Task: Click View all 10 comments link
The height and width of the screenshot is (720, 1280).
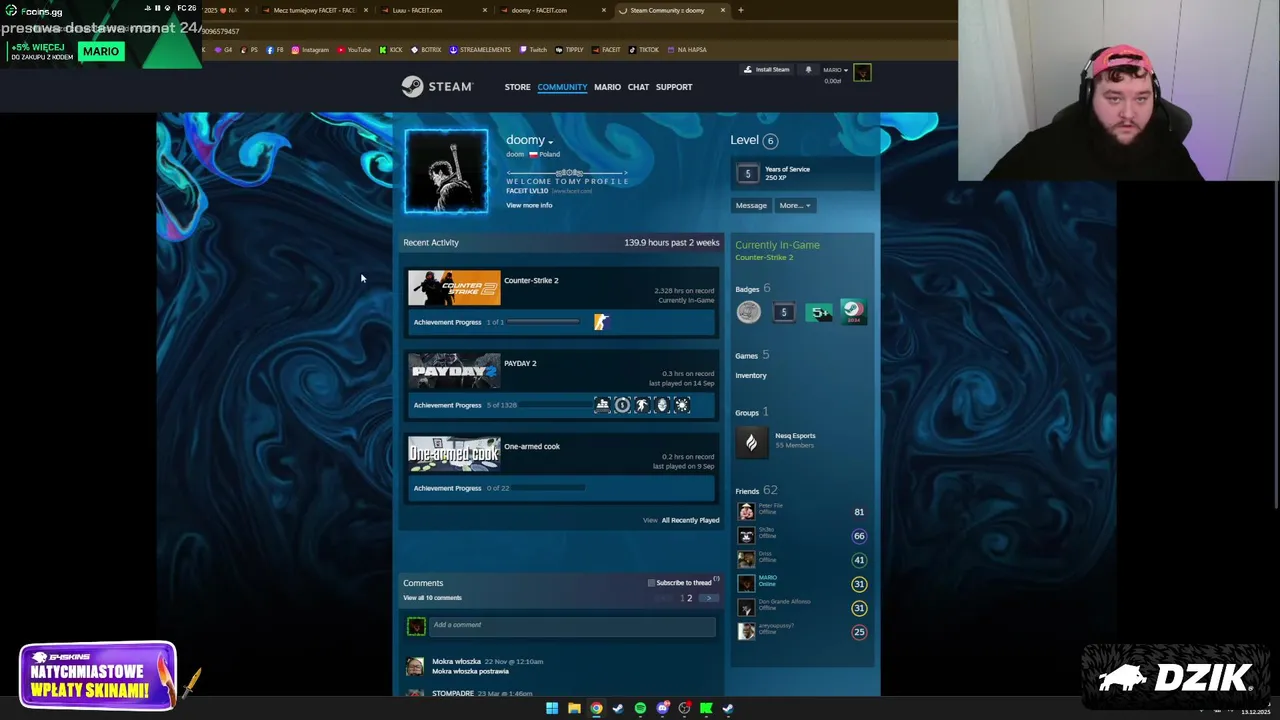Action: 432,597
